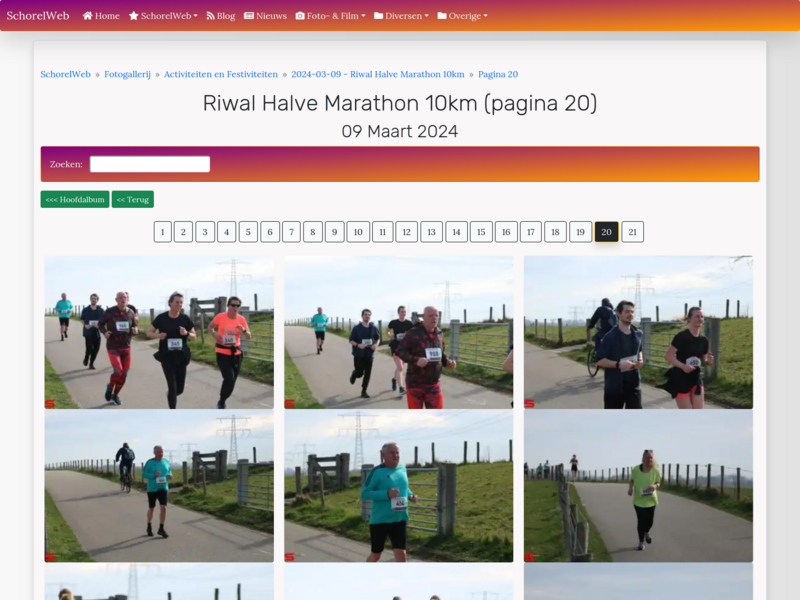Open the Overige dropdown menu
The height and width of the screenshot is (600, 800).
coord(462,16)
